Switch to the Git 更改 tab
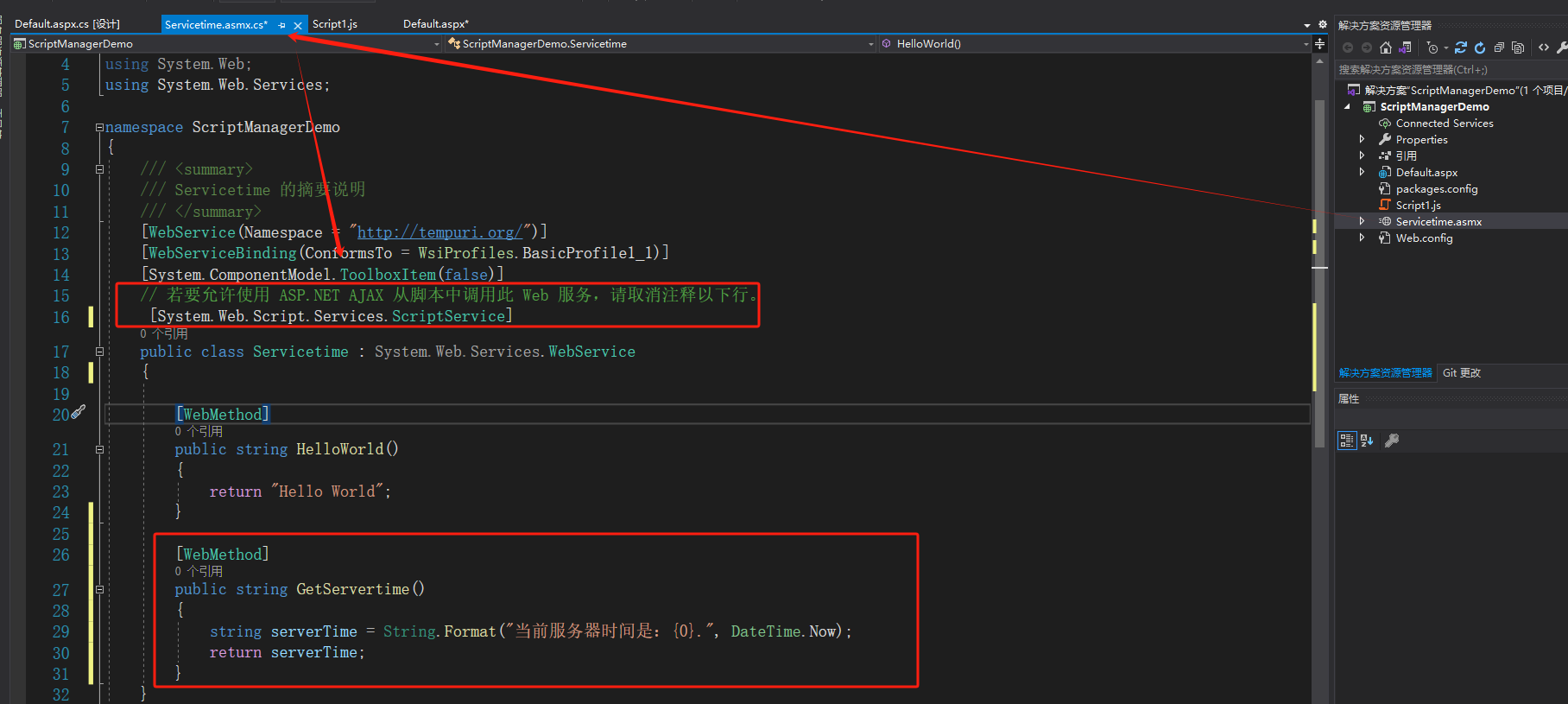This screenshot has height=704, width=1568. [1462, 373]
